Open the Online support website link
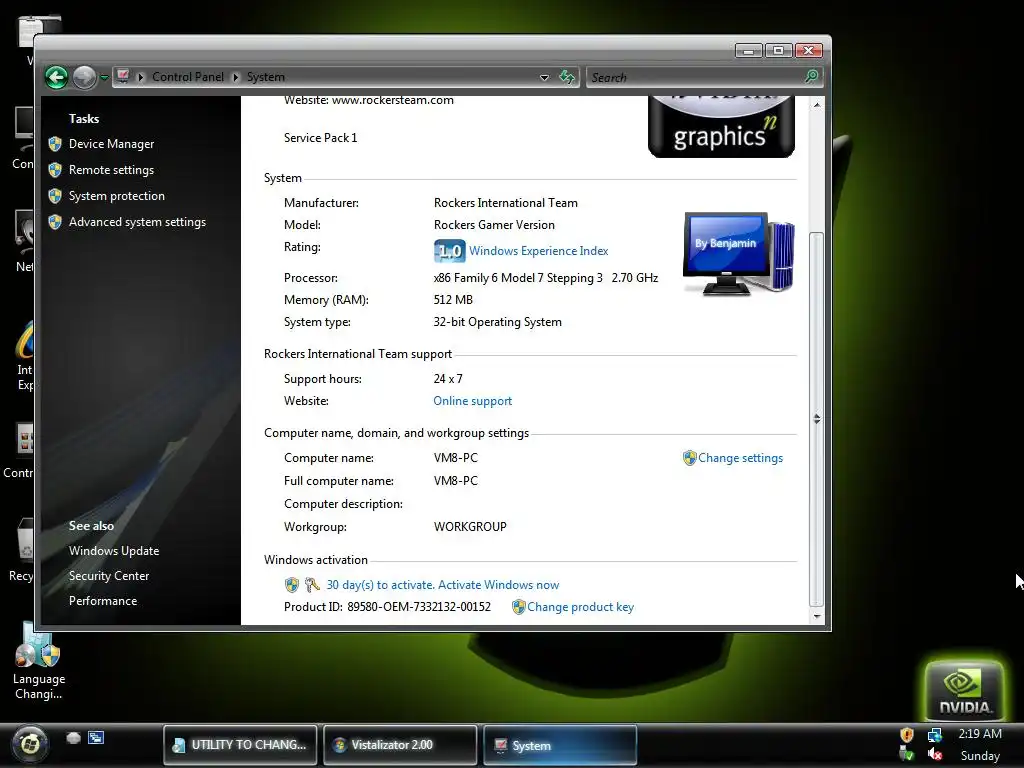 [473, 401]
